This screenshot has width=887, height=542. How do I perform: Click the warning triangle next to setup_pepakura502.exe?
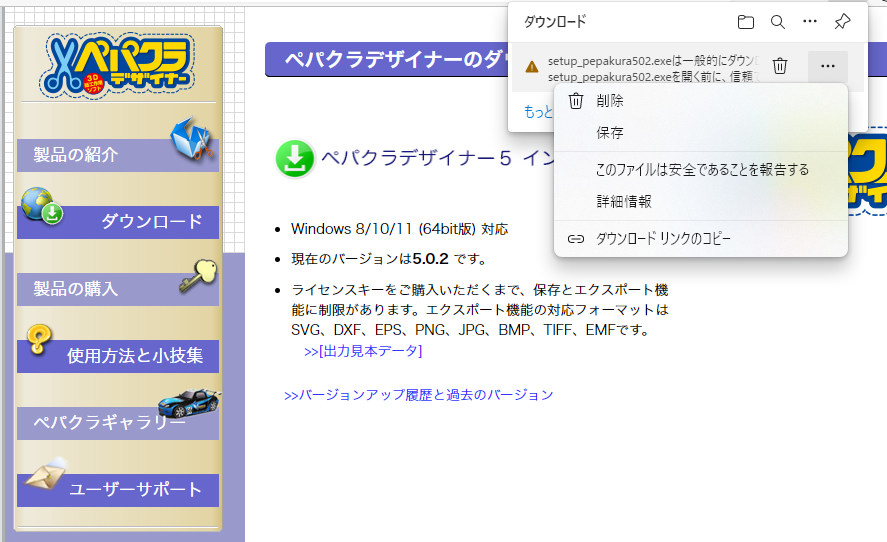(532, 67)
